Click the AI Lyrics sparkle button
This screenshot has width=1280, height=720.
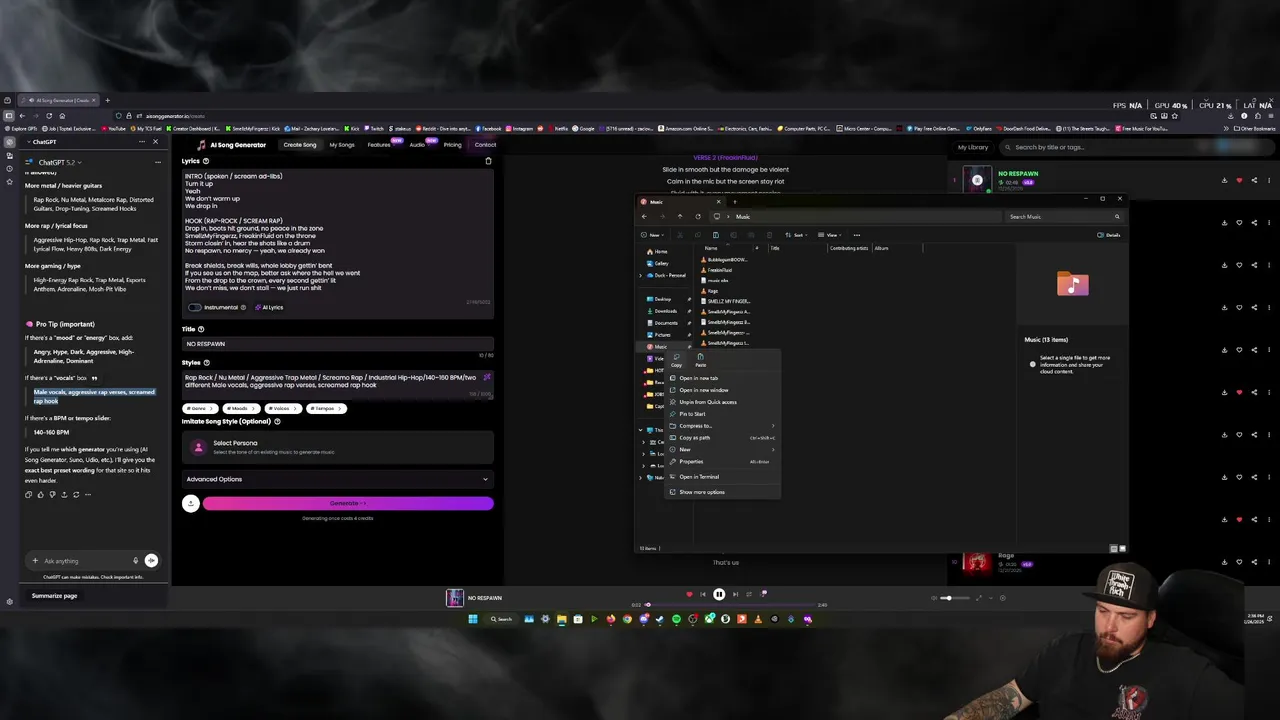(269, 307)
